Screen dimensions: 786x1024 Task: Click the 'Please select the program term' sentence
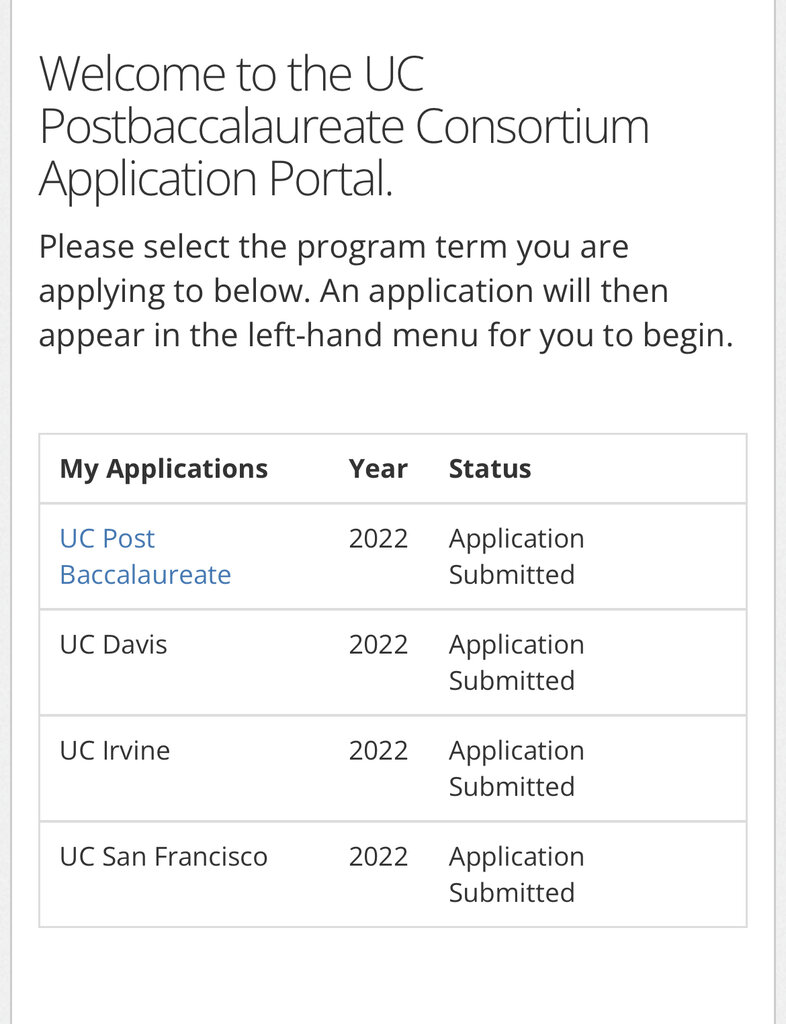coord(334,247)
